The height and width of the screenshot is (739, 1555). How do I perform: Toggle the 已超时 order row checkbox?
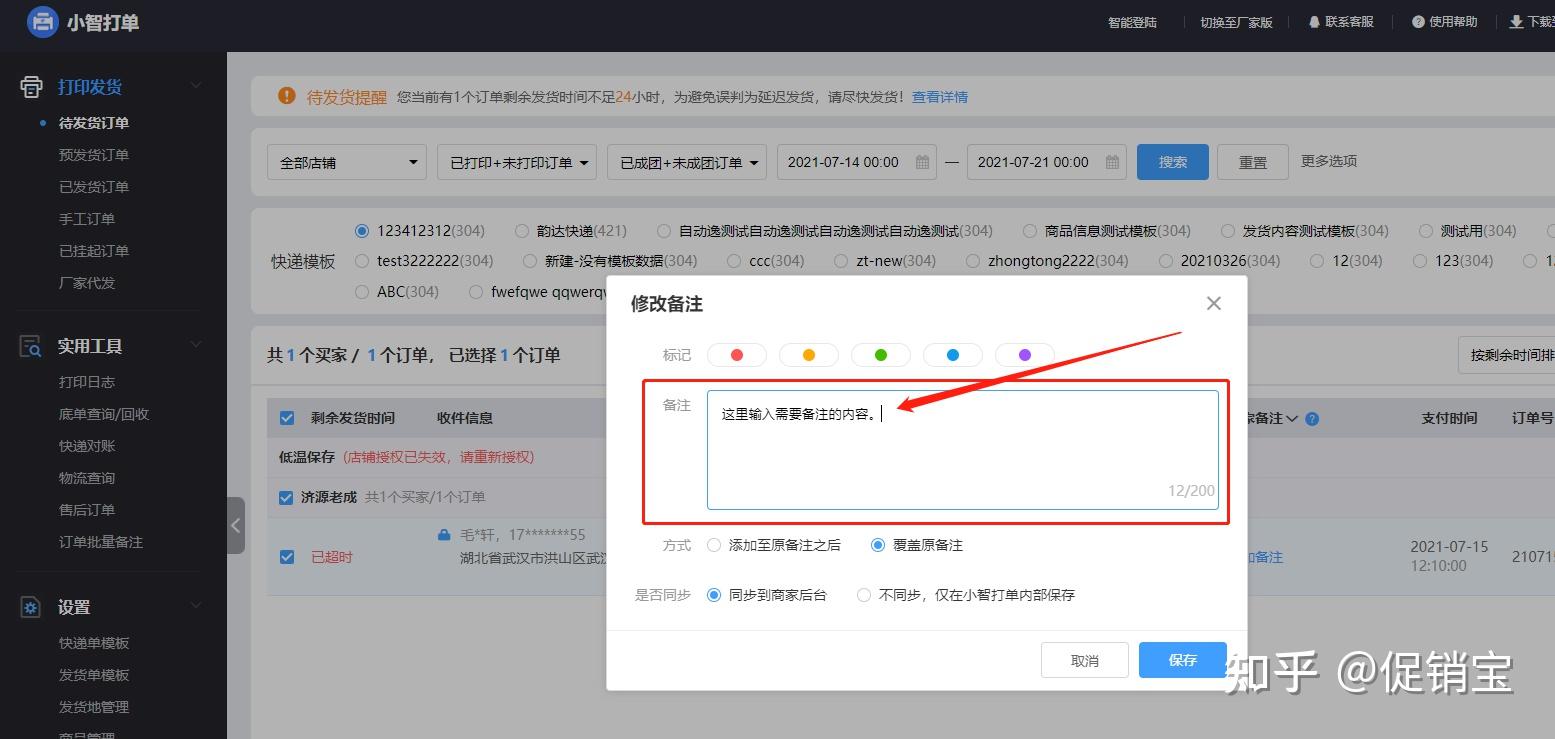[x=287, y=557]
